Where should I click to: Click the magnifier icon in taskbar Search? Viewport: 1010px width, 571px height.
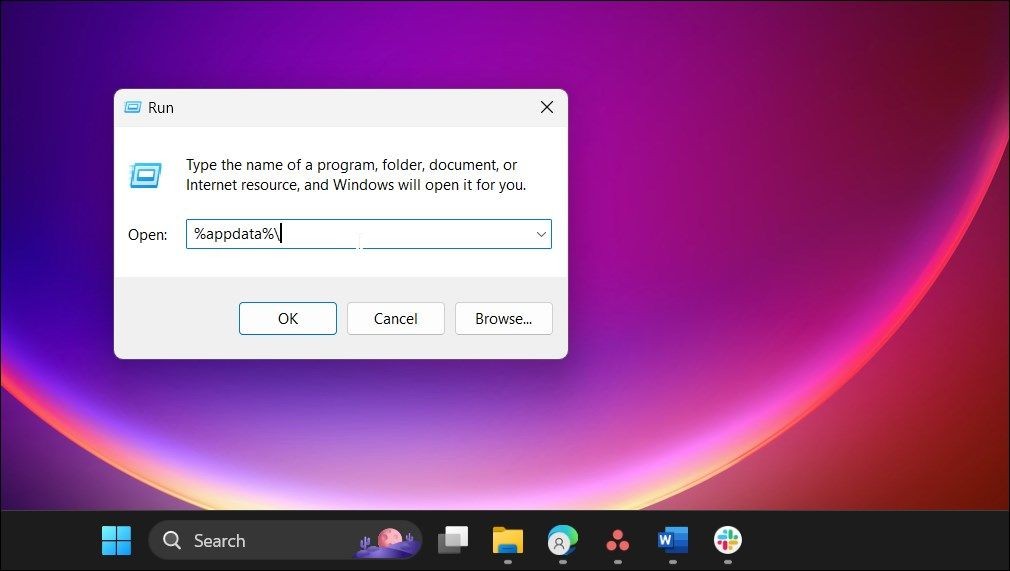(x=172, y=540)
